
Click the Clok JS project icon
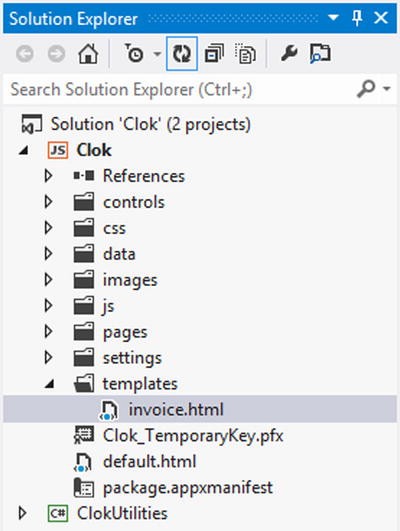pyautogui.click(x=58, y=150)
